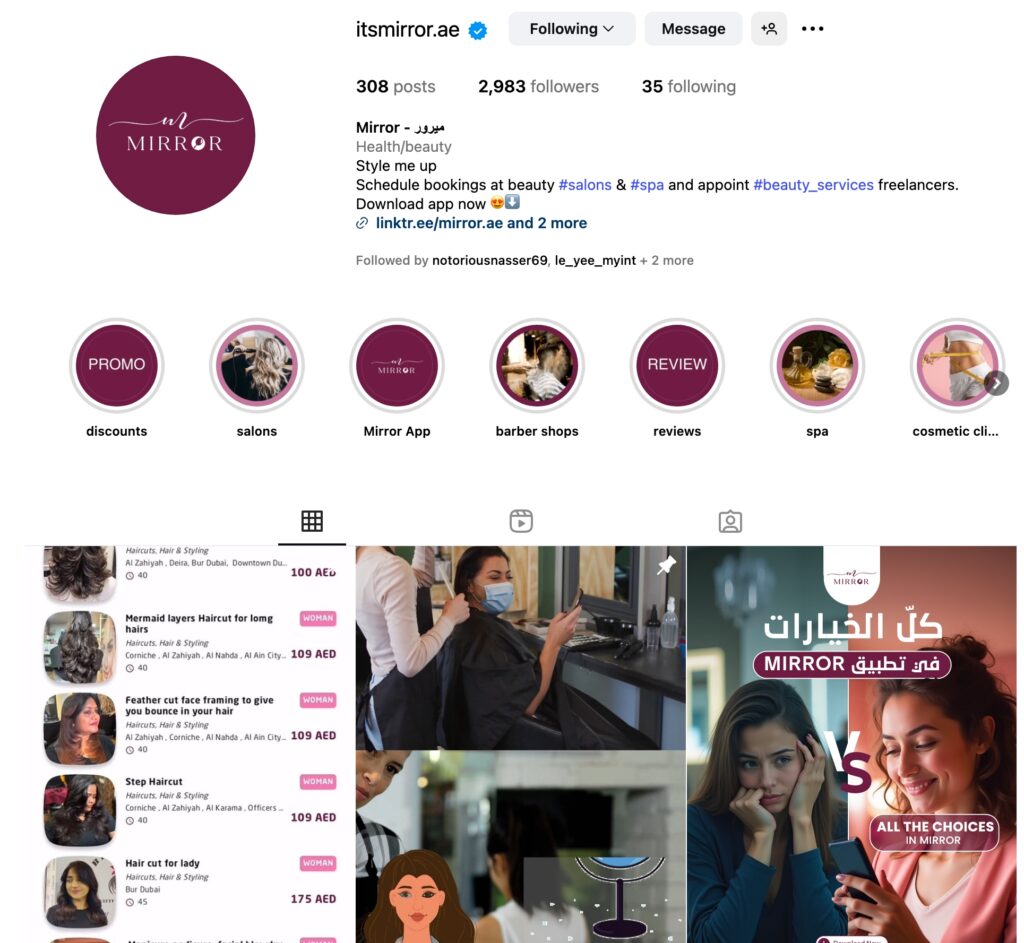View the 2,983 followers list

click(538, 87)
